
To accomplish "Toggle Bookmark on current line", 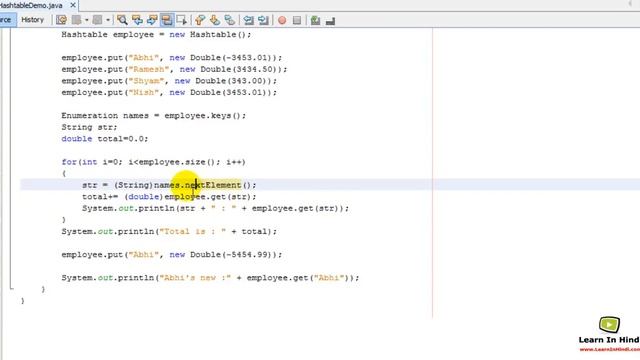I will 230,20.
